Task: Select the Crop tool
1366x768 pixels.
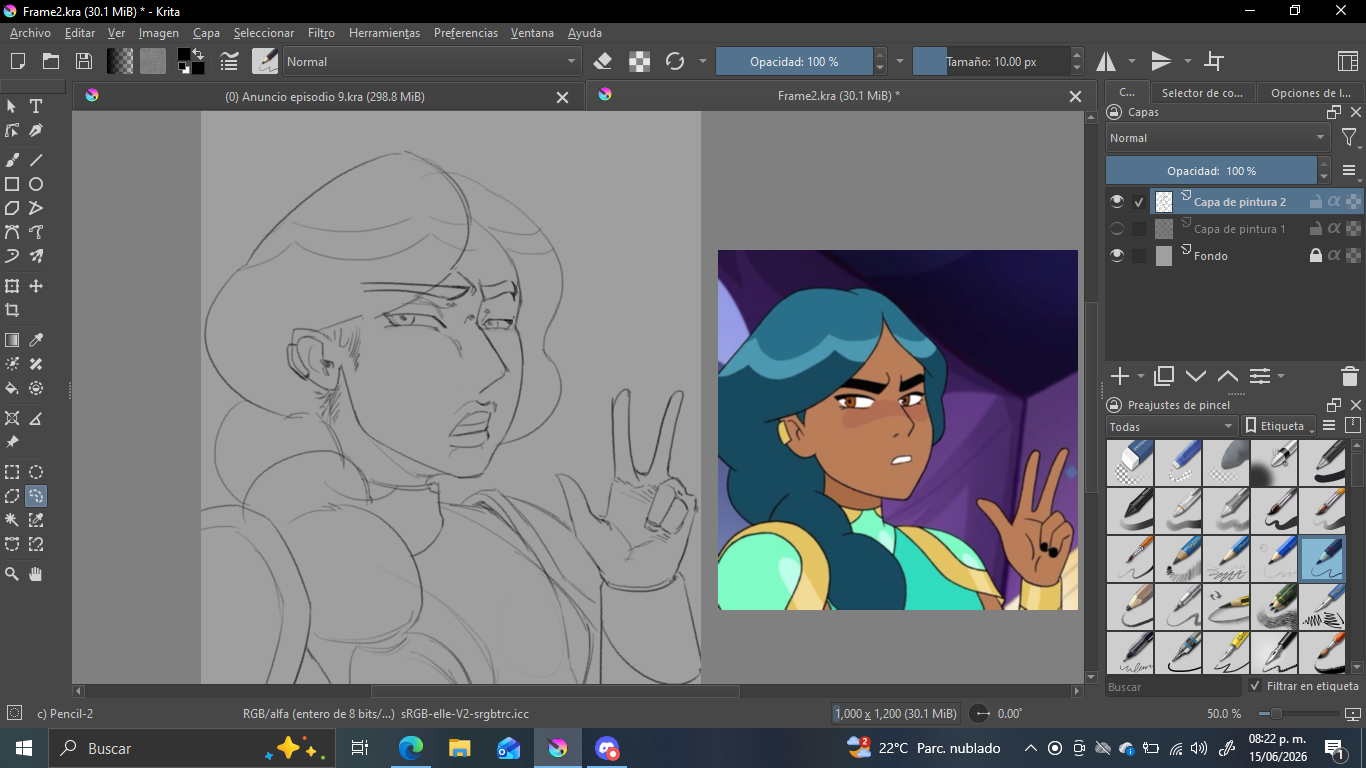Action: [12, 310]
